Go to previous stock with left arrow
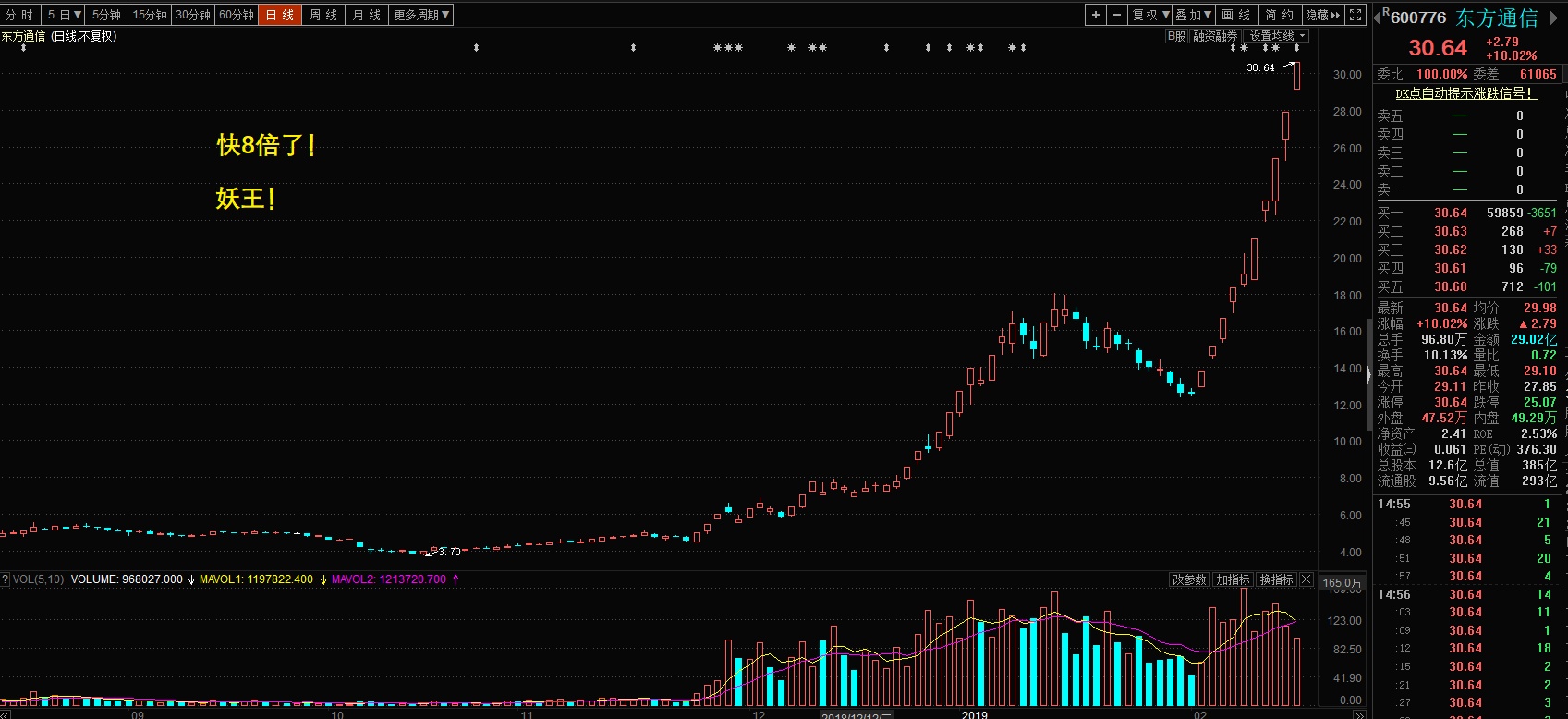This screenshot has height=719, width=1568. coord(1377,17)
